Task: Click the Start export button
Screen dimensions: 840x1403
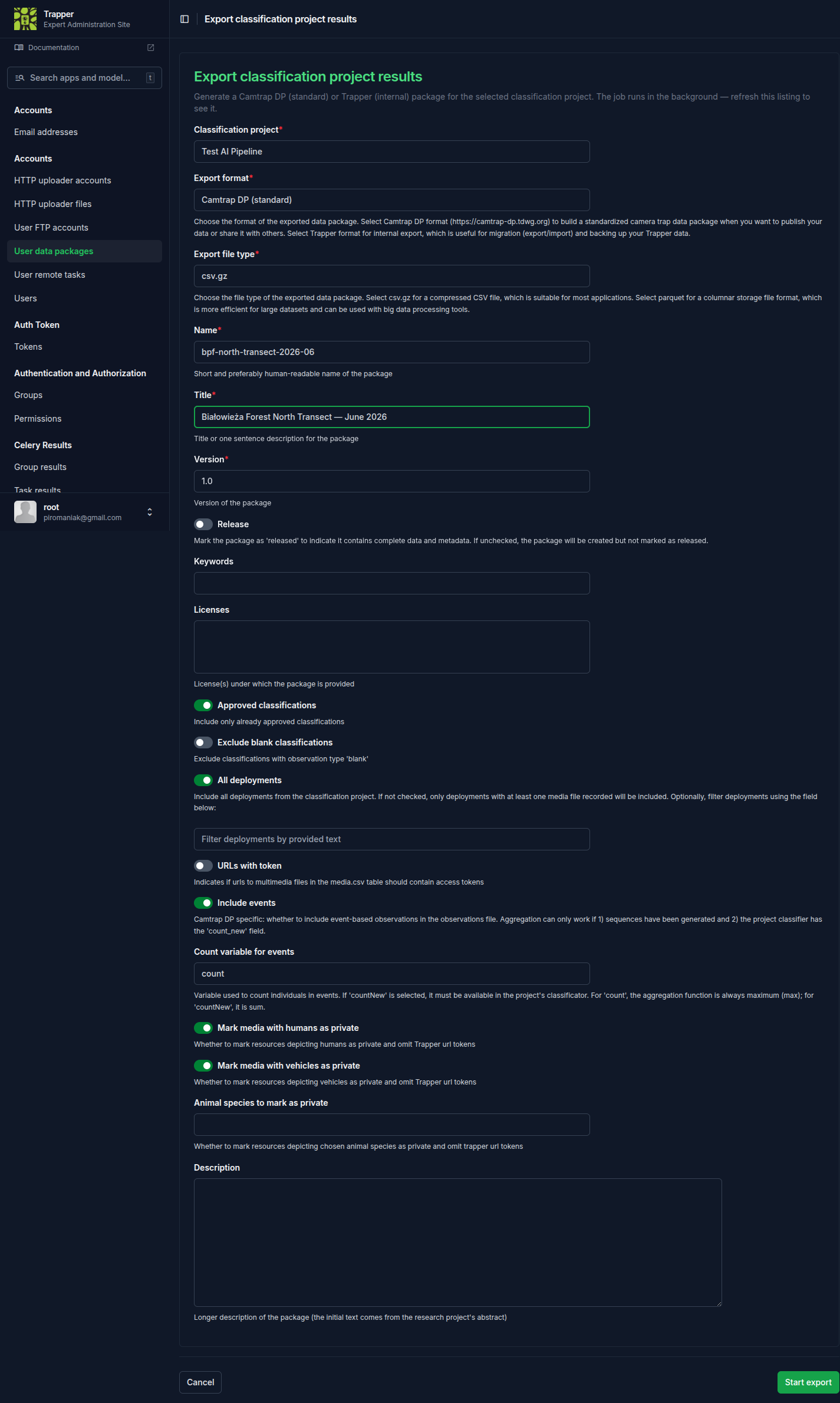Action: (808, 1382)
